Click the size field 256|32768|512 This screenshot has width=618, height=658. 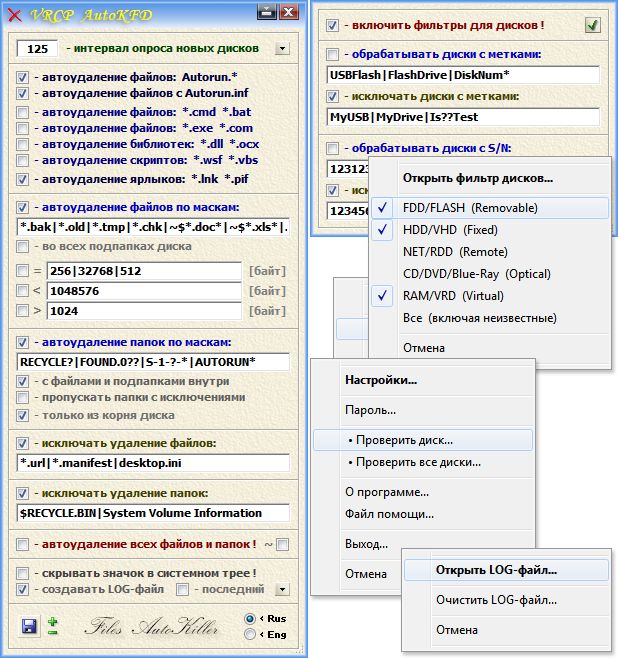tap(144, 271)
